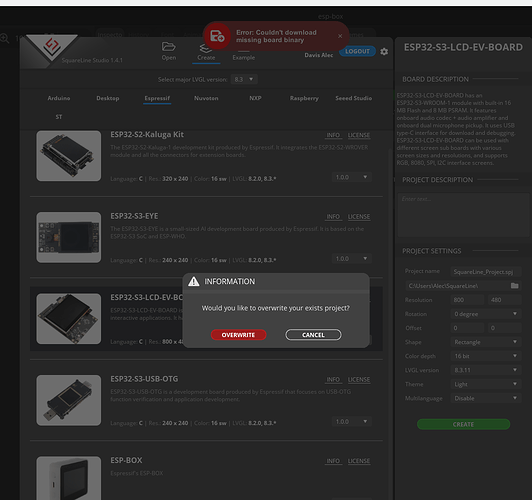Click the Project name input field

486,272
